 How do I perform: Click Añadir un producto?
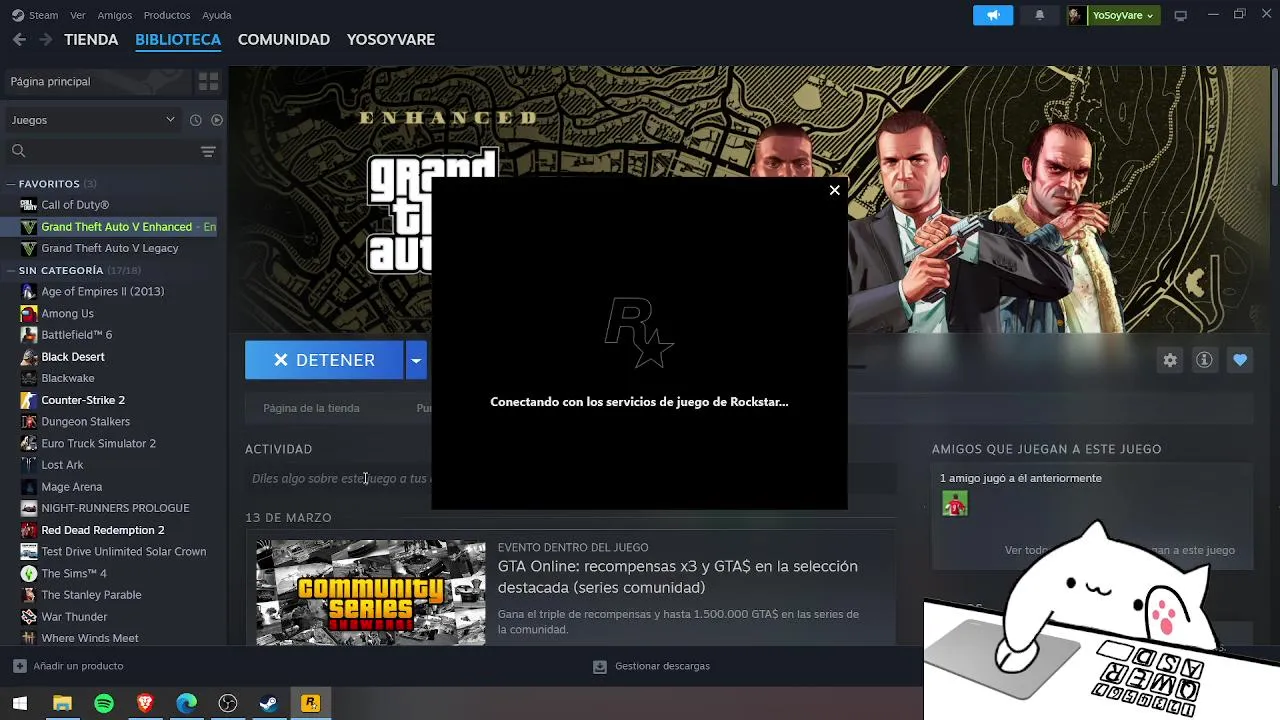(68, 666)
